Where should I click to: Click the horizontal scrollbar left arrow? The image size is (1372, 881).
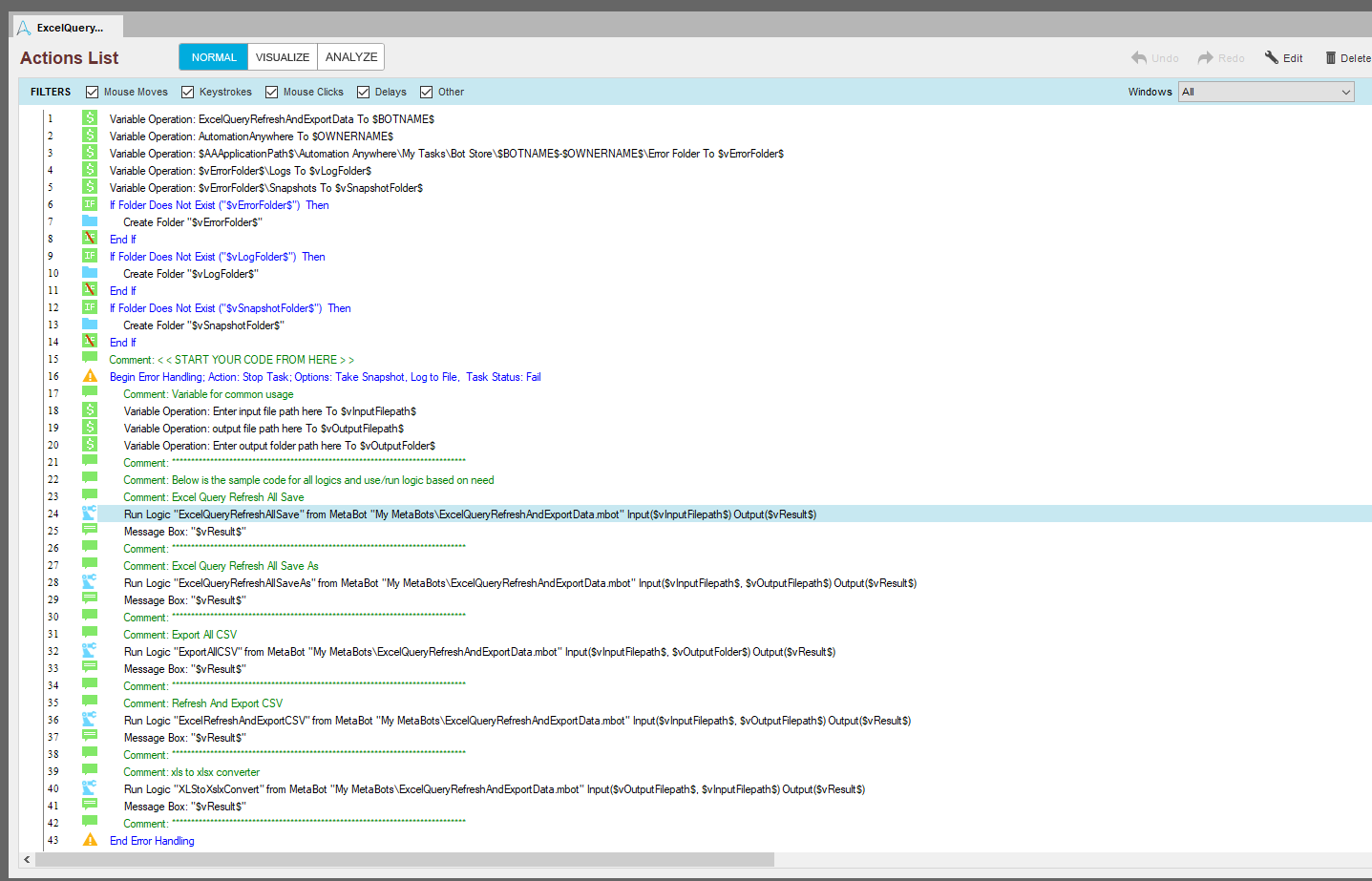(x=27, y=860)
